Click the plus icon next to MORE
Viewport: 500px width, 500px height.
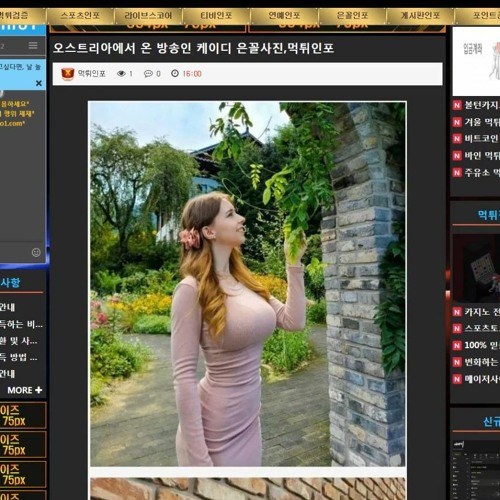coord(39,390)
